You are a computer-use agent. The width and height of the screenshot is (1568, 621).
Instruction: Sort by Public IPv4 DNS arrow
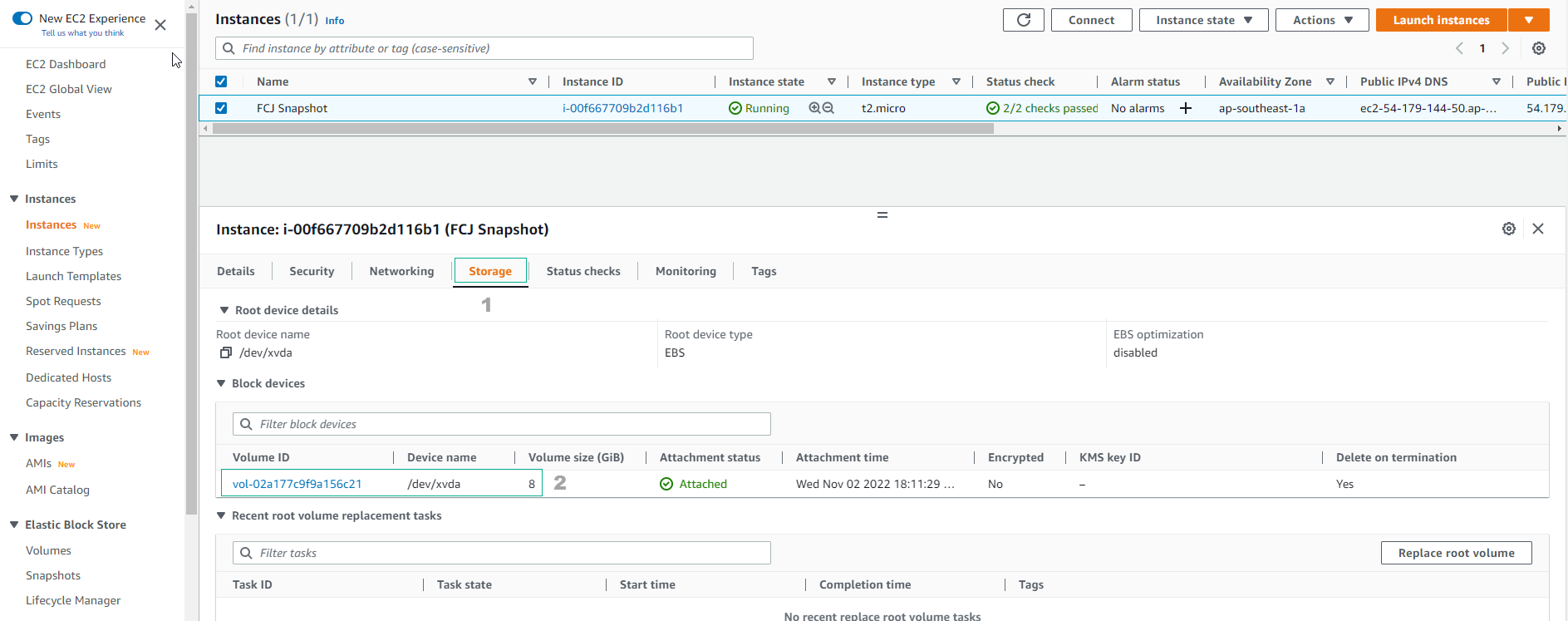click(1497, 81)
